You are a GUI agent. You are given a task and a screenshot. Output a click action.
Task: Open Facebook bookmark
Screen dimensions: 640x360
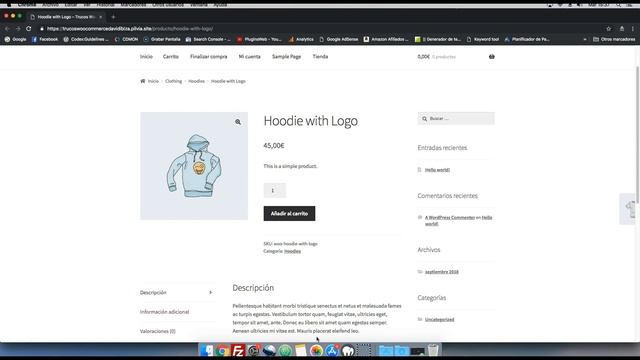(45, 39)
